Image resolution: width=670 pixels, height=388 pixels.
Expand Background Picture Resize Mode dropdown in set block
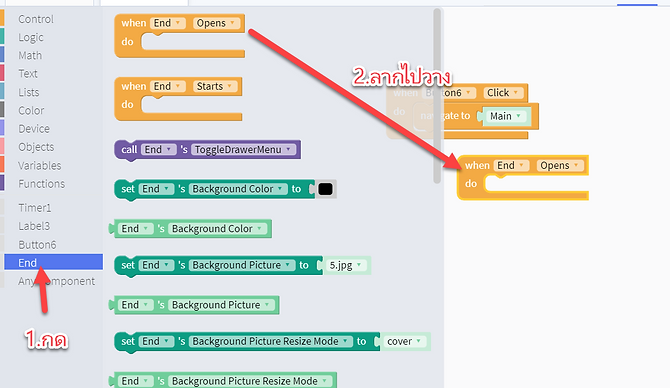click(x=271, y=341)
